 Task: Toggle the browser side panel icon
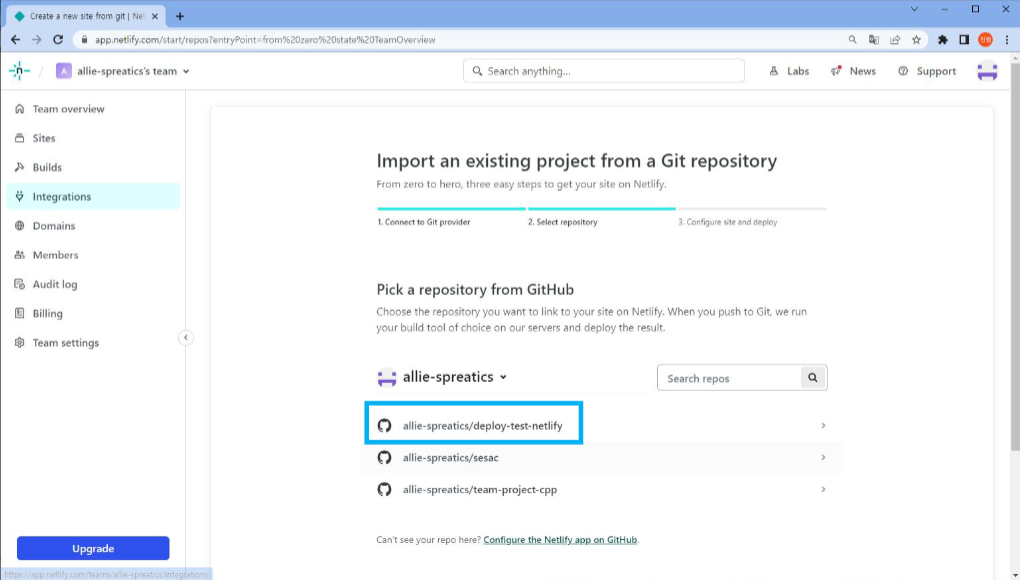(964, 40)
